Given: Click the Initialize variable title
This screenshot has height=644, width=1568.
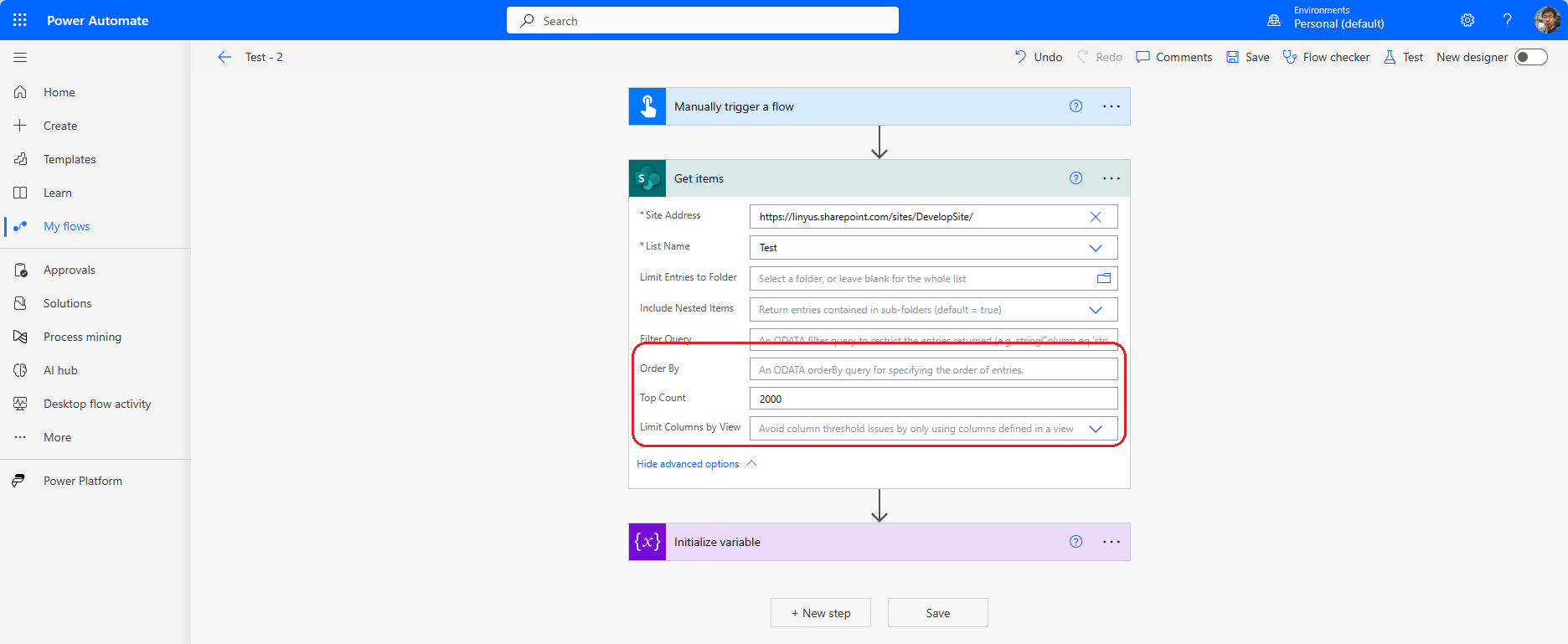Looking at the screenshot, I should click(717, 542).
